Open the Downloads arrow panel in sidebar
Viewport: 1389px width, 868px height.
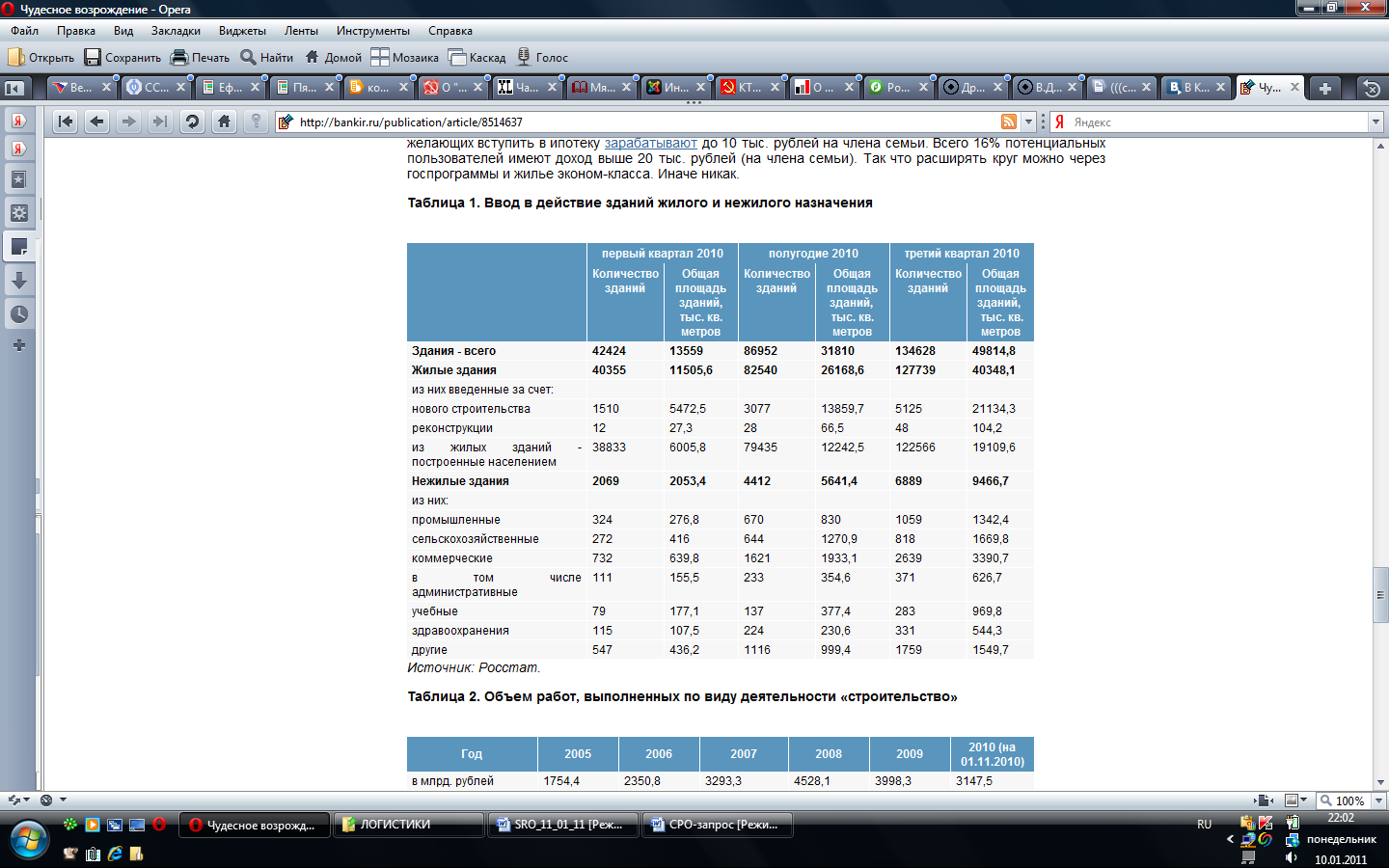18,281
